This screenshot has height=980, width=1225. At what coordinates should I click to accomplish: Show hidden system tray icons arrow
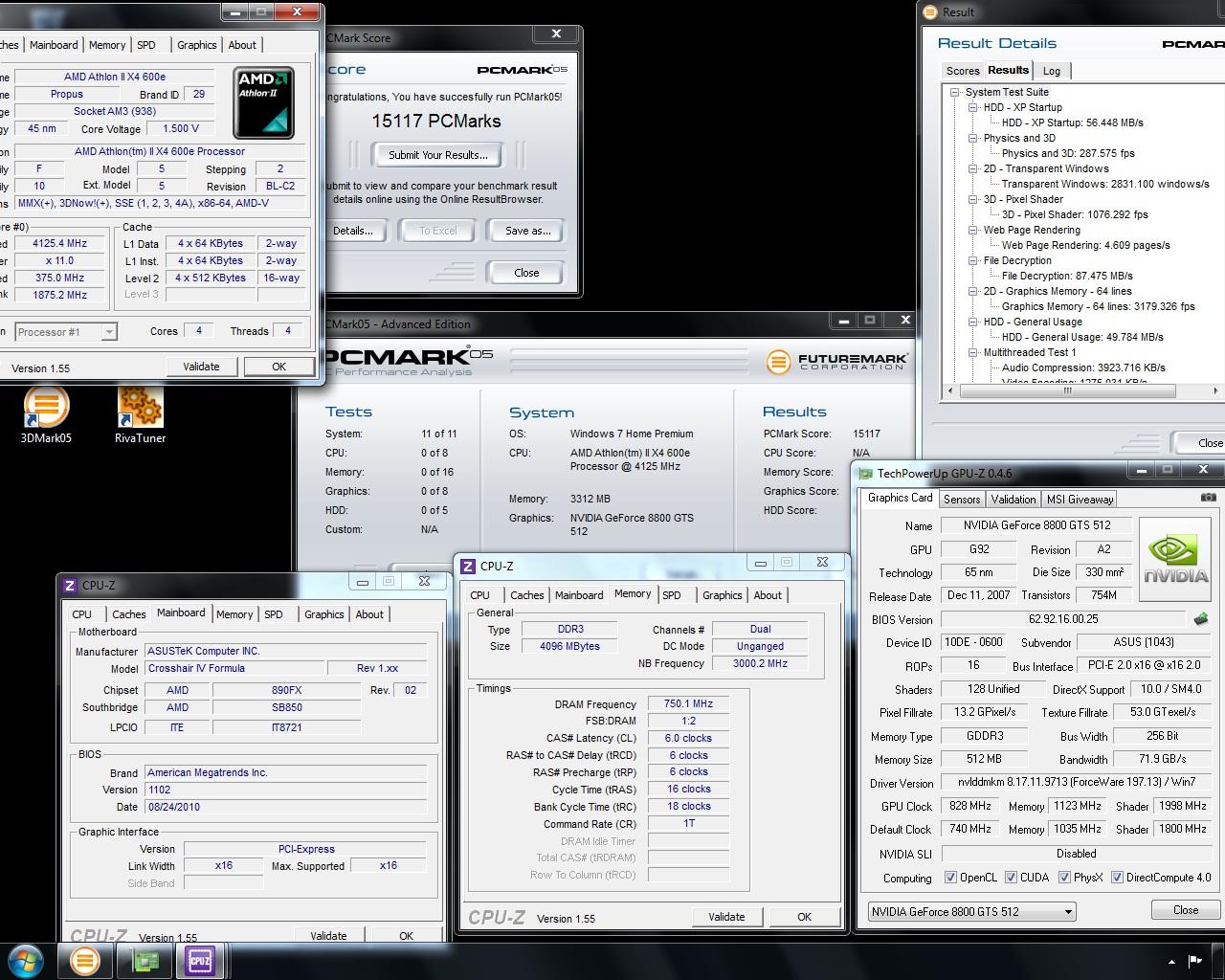click(x=1171, y=961)
